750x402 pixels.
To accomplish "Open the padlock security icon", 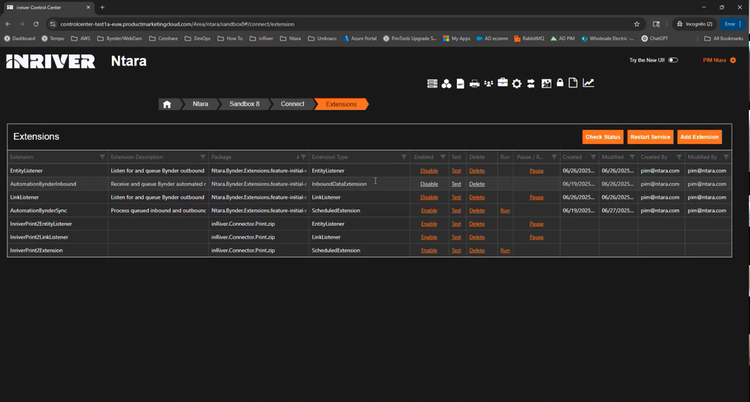I will [x=560, y=83].
